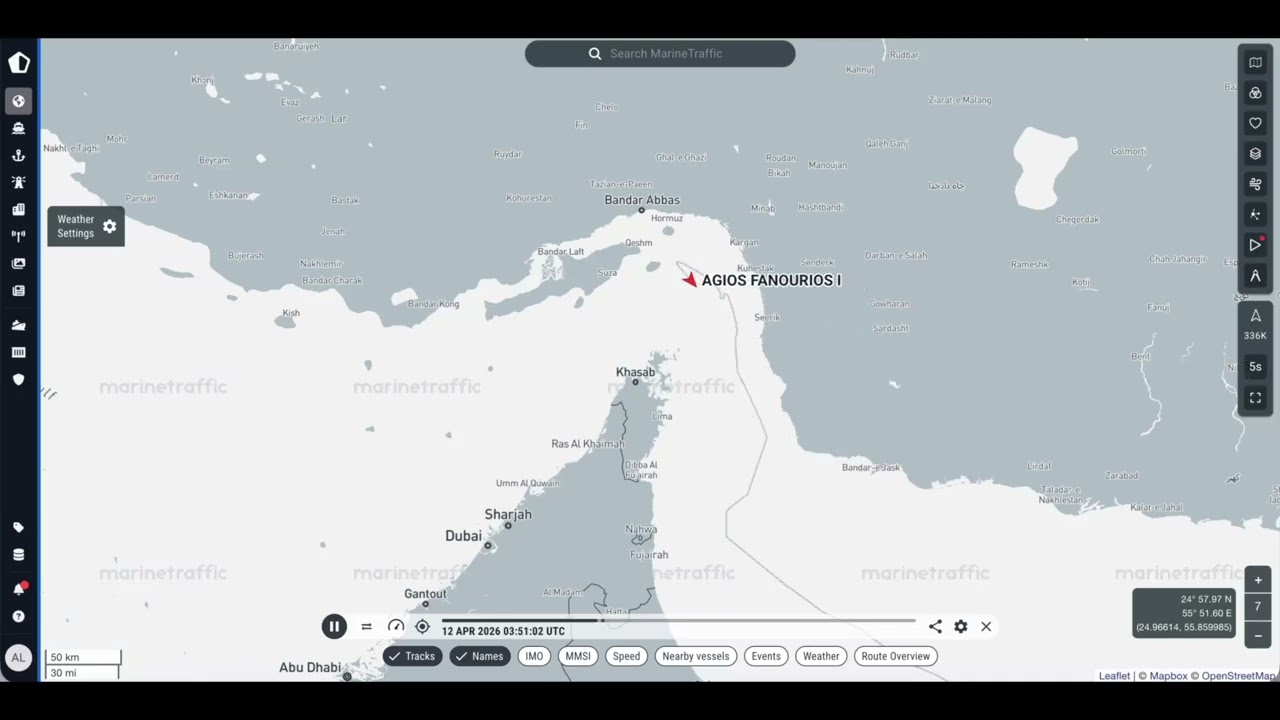Screen dimensions: 1280x720
Task: Click the coordinates readout box
Action: tap(1184, 613)
